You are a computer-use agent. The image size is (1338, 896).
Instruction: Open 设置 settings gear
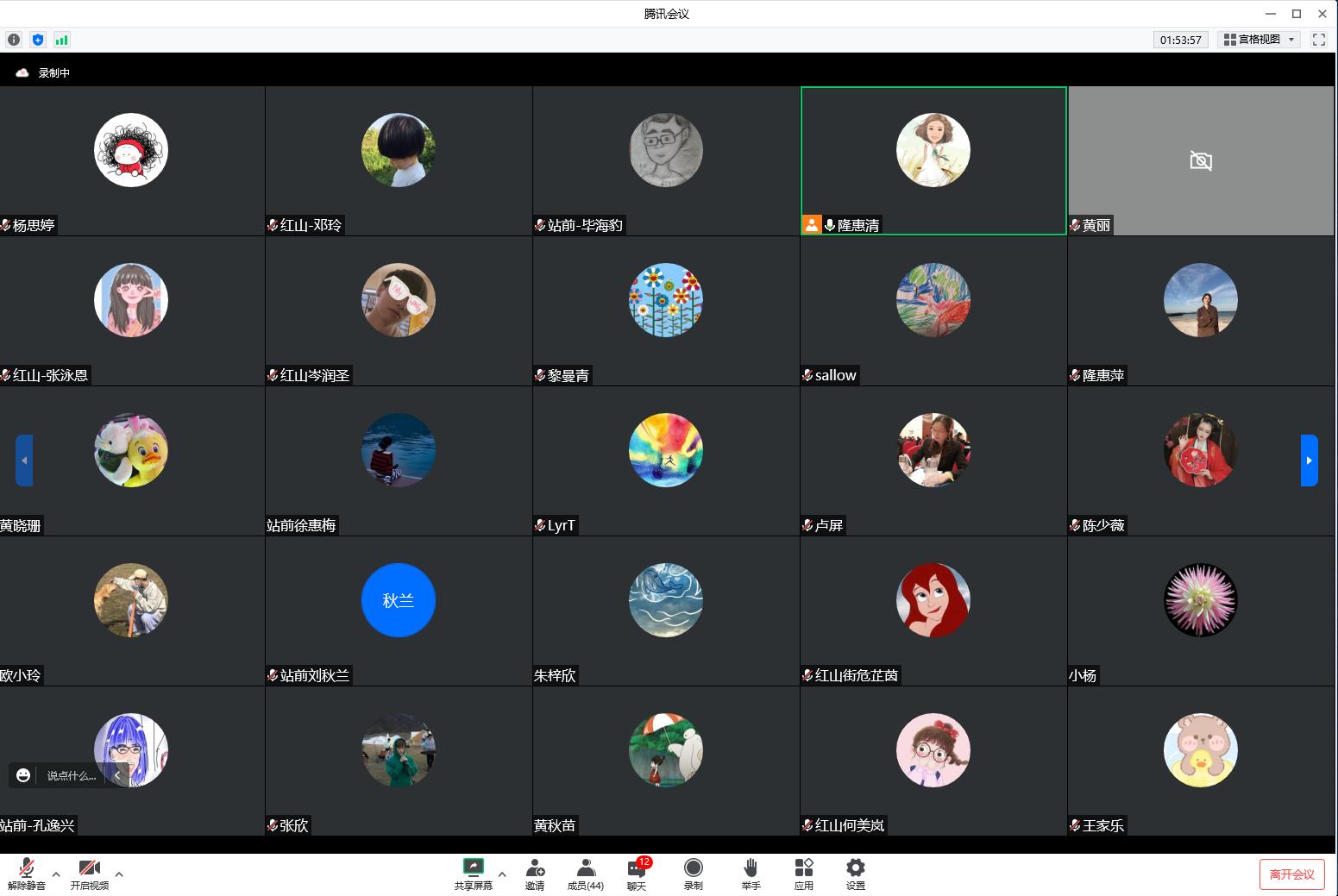tap(855, 874)
